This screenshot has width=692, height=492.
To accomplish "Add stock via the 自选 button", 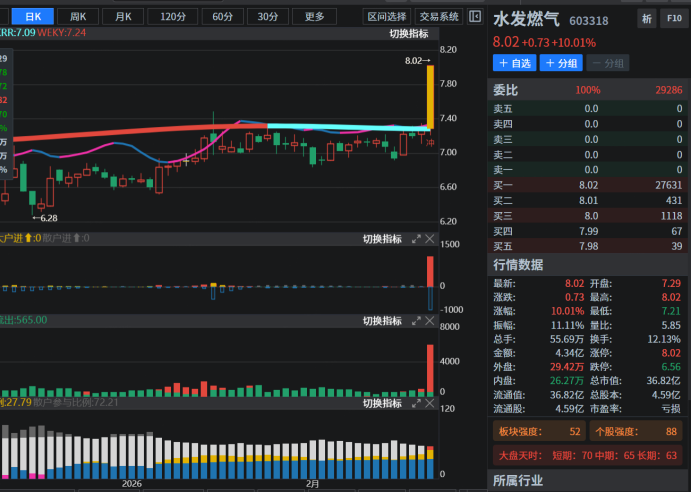I will 513,63.
